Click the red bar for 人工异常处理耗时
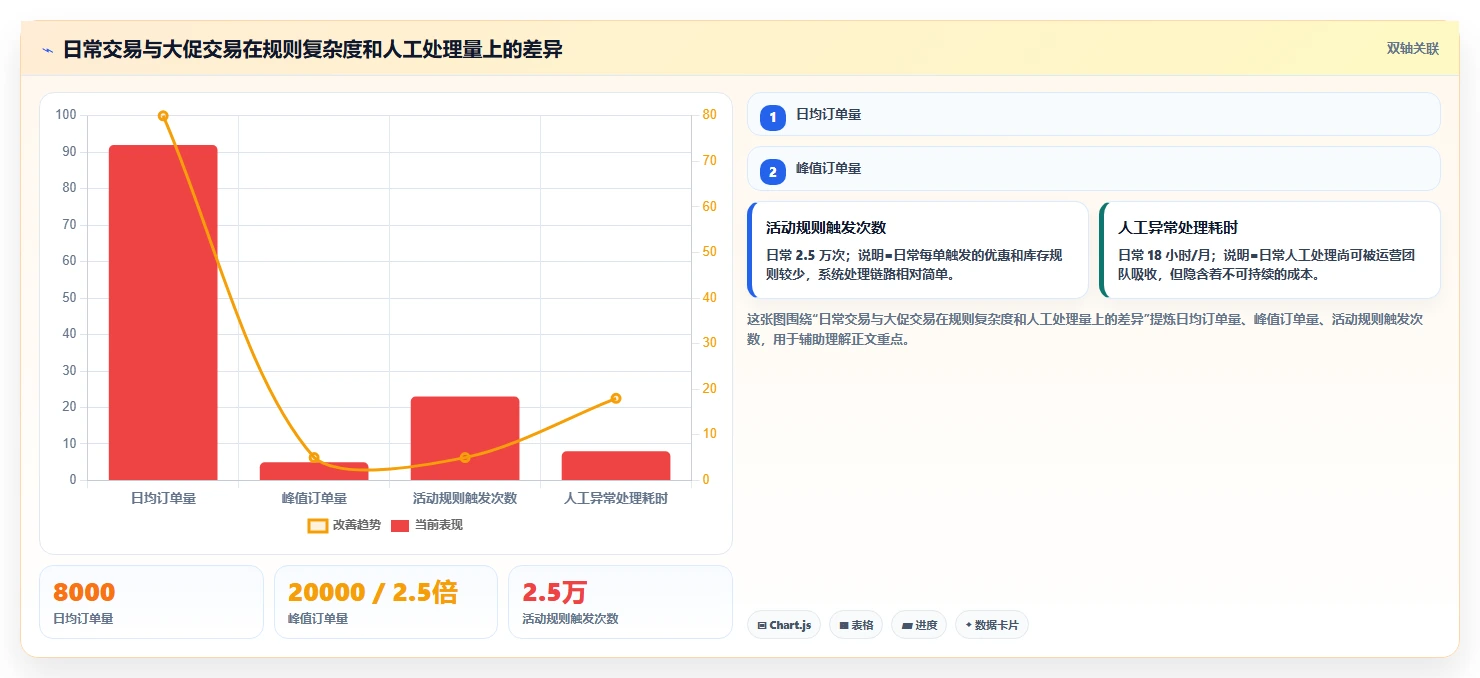The width and height of the screenshot is (1480, 678). (616, 466)
